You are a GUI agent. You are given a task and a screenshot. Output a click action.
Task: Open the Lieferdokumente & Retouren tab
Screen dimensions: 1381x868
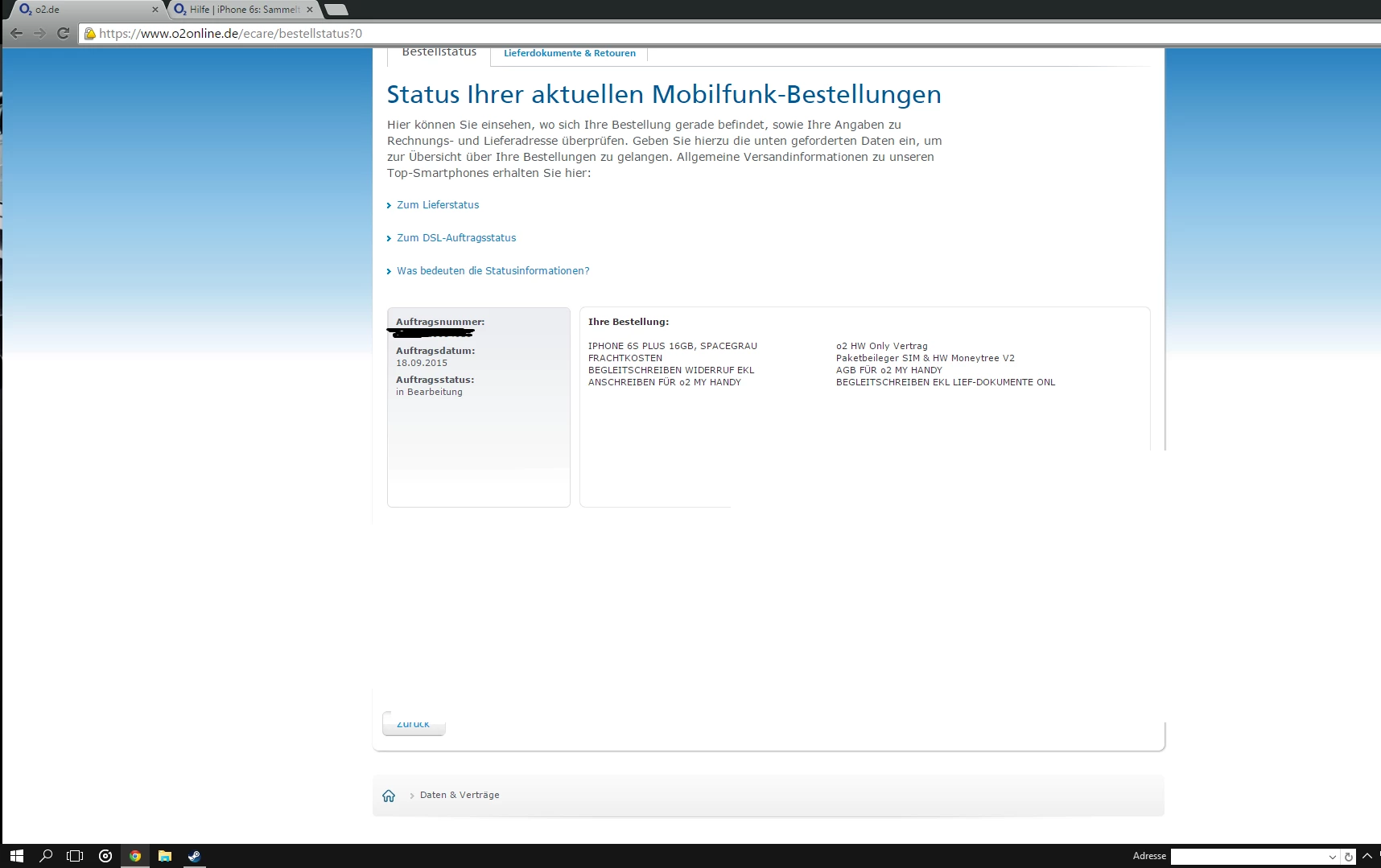point(570,53)
